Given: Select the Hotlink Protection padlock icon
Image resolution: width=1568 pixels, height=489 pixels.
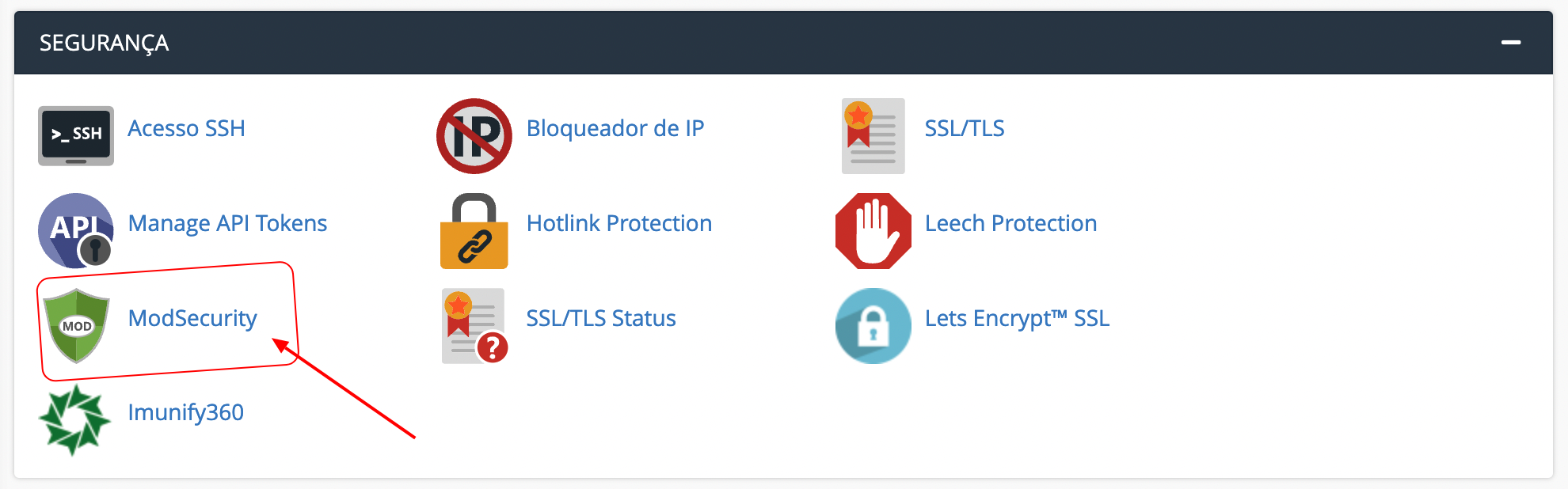Looking at the screenshot, I should click(474, 231).
